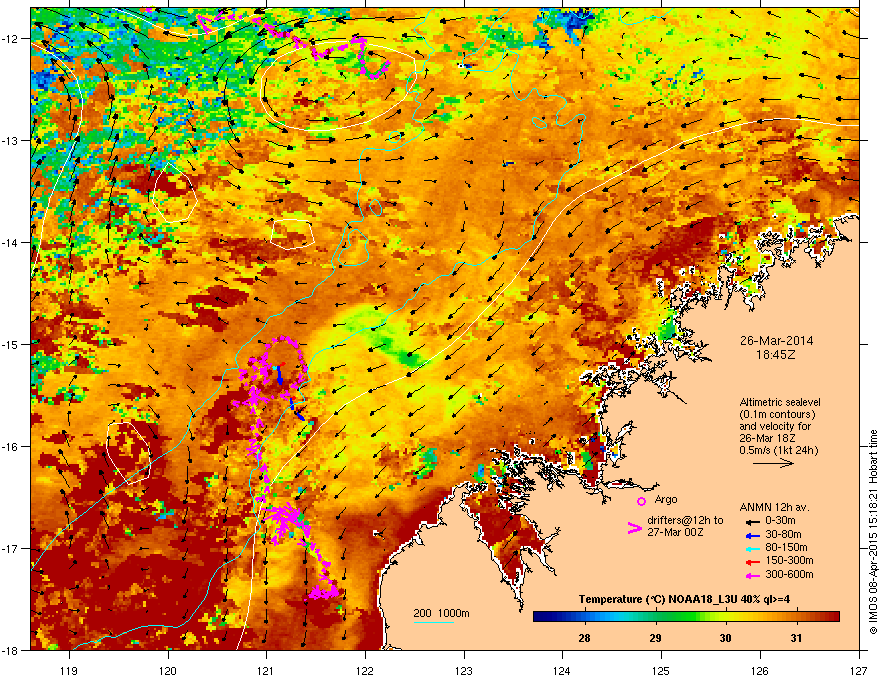Click the '300-600m' depth label

pos(789,575)
